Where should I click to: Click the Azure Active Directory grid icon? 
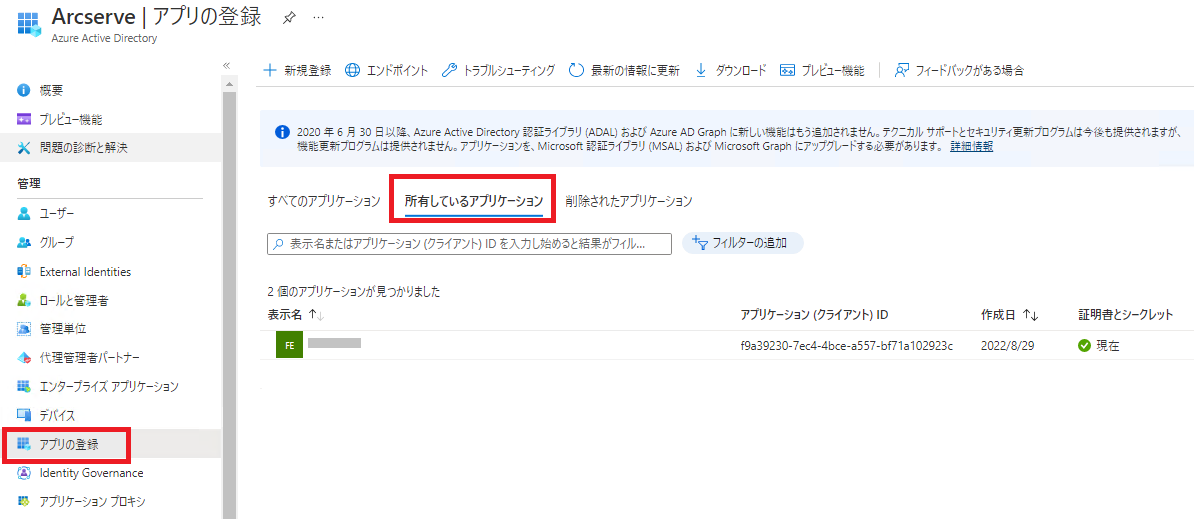tap(29, 24)
